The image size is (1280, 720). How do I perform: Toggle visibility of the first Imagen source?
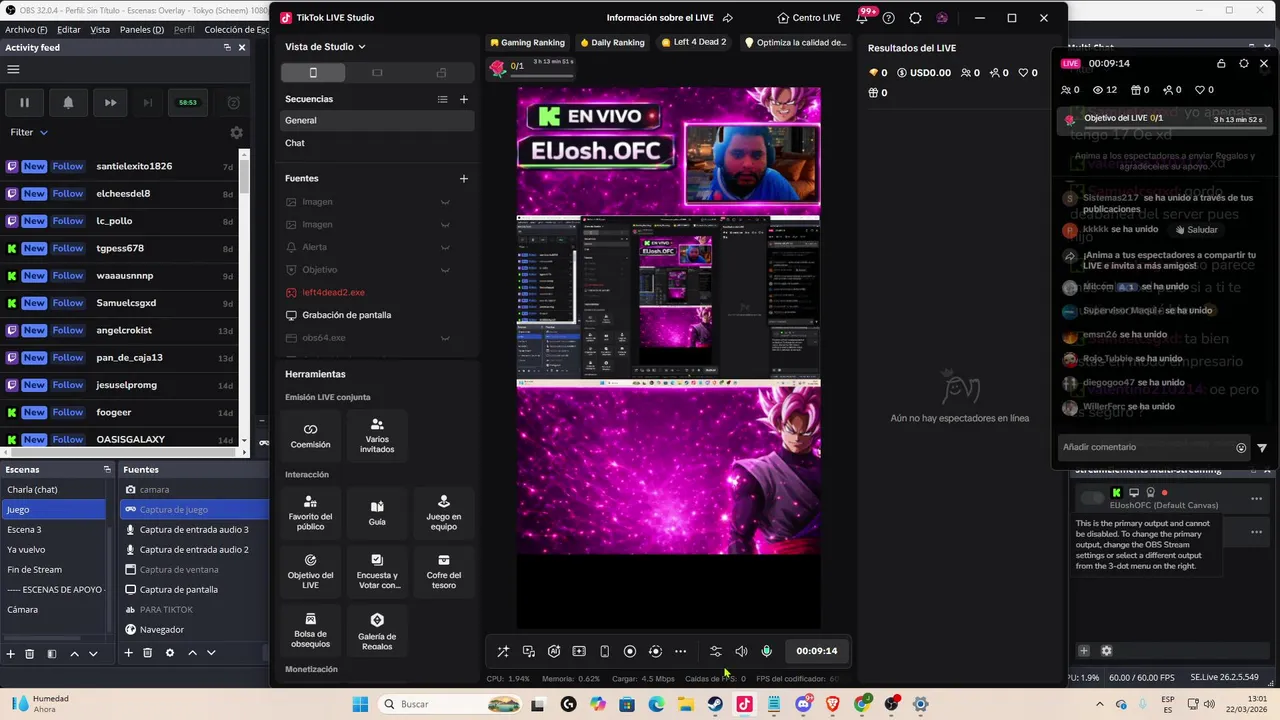pos(445,202)
